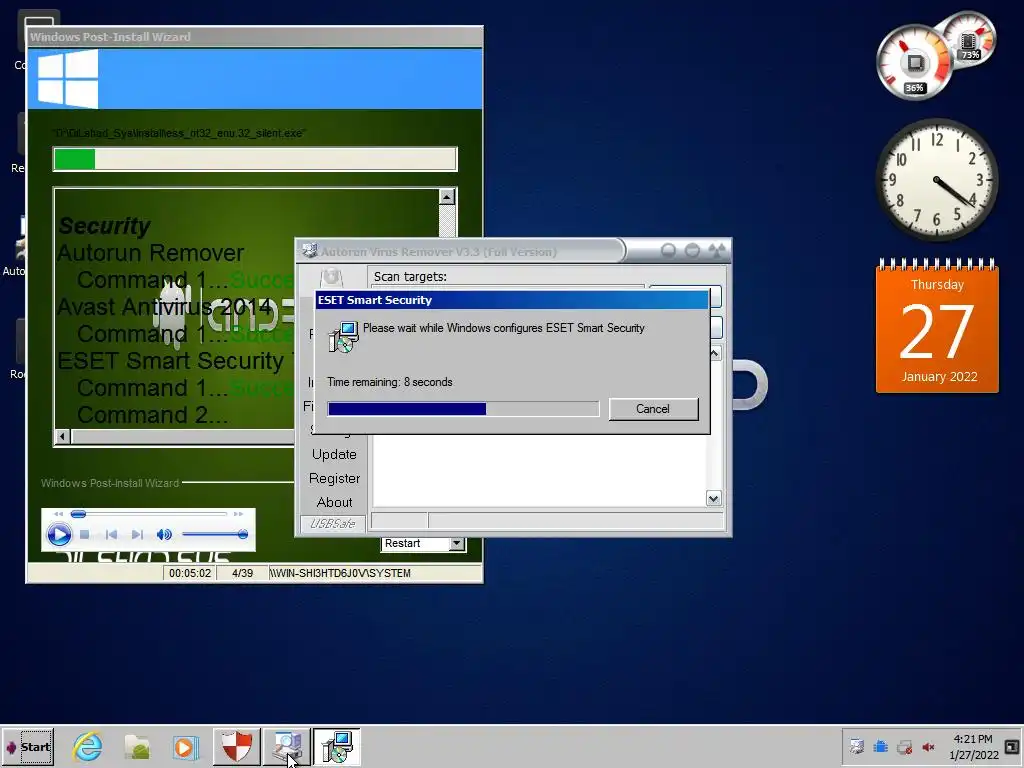Click the Windows logo in wizard header
1024x768 pixels.
68,79
